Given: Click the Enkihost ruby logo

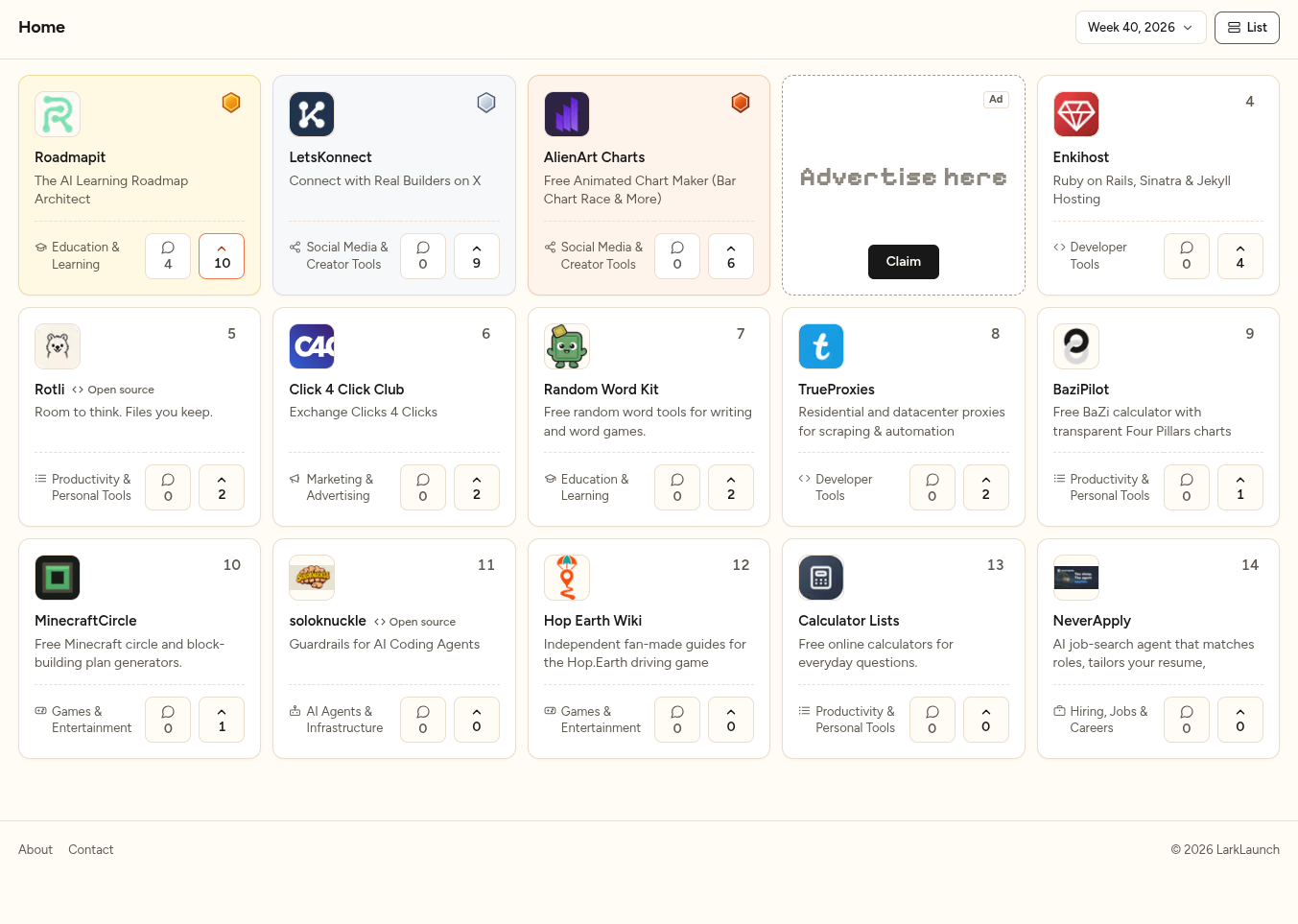Looking at the screenshot, I should point(1076,114).
